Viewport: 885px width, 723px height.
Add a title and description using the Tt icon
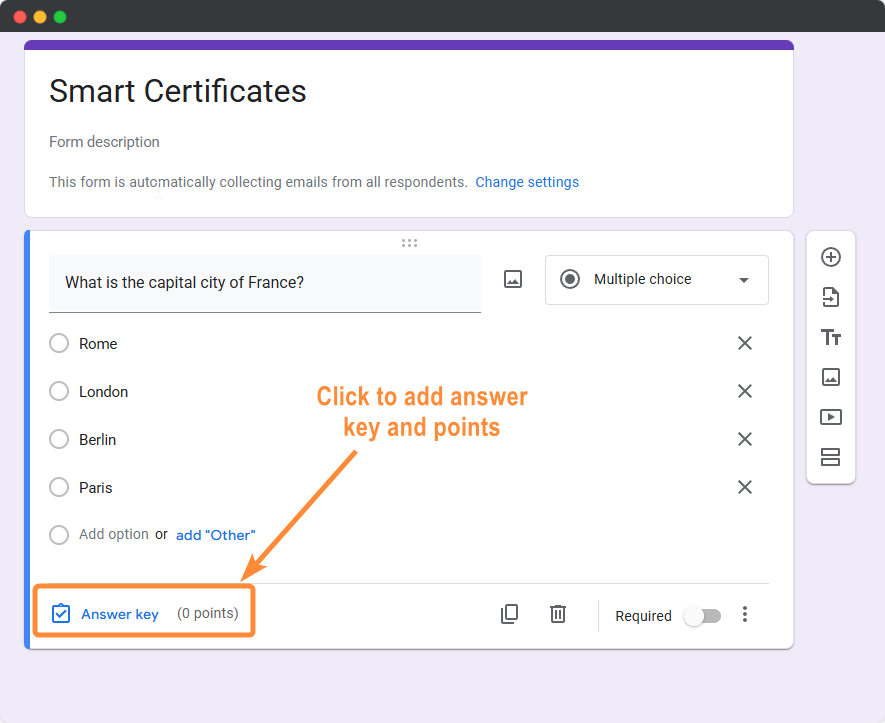point(831,338)
